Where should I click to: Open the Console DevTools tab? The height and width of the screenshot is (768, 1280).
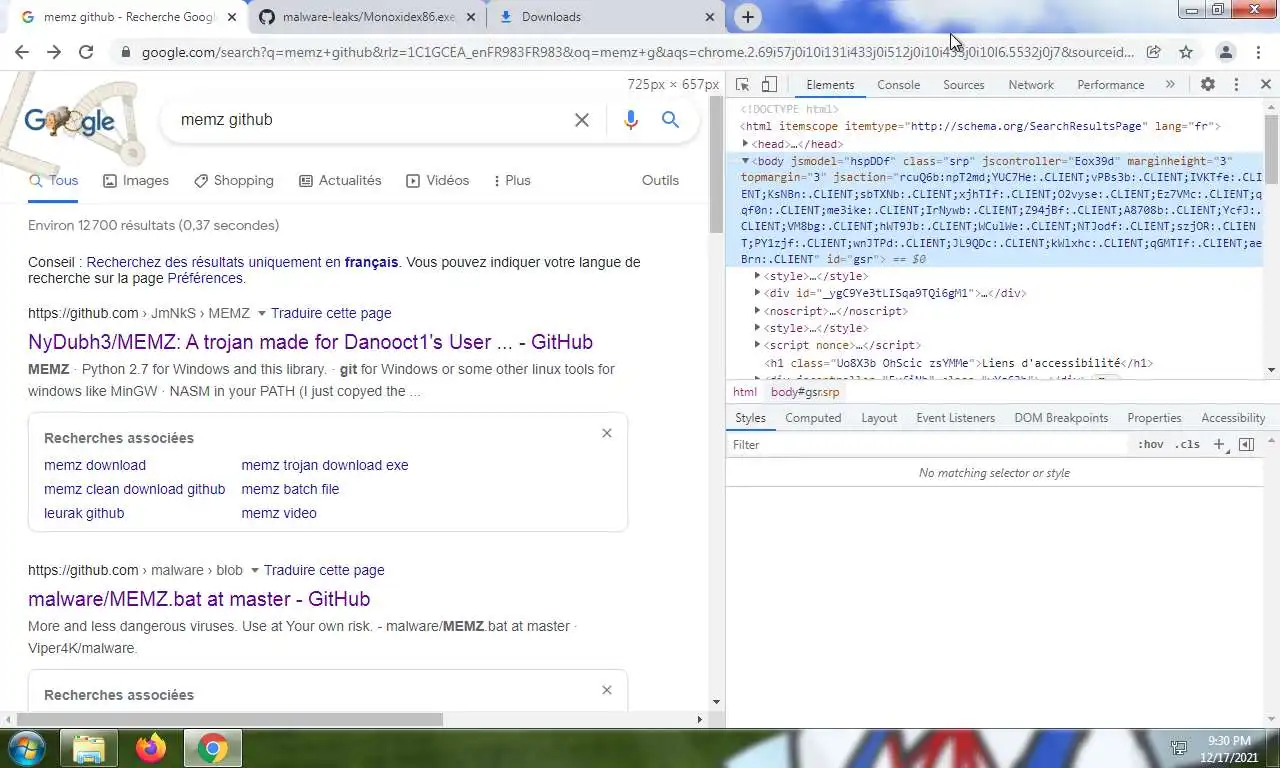point(898,85)
